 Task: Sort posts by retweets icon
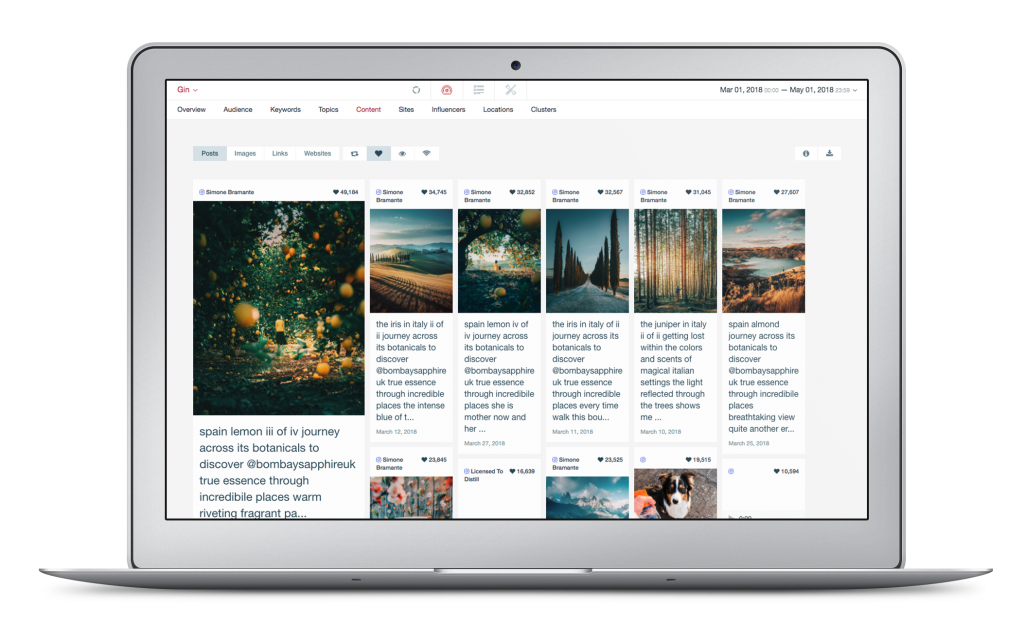tap(354, 154)
